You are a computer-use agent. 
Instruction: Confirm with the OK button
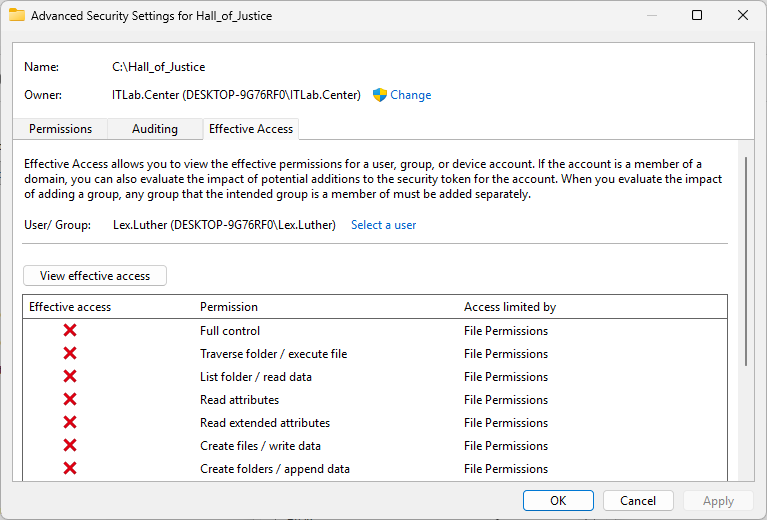click(558, 501)
